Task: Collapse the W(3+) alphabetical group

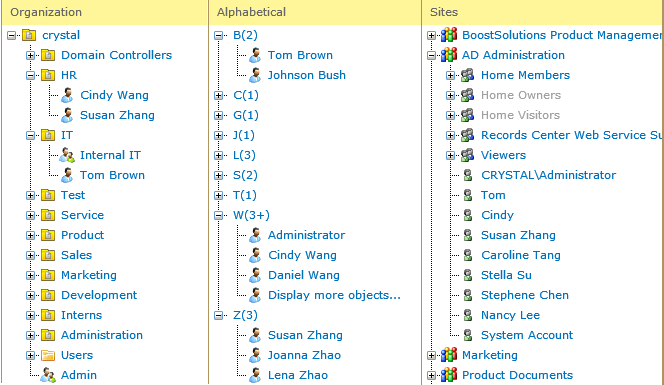Action: tap(219, 216)
